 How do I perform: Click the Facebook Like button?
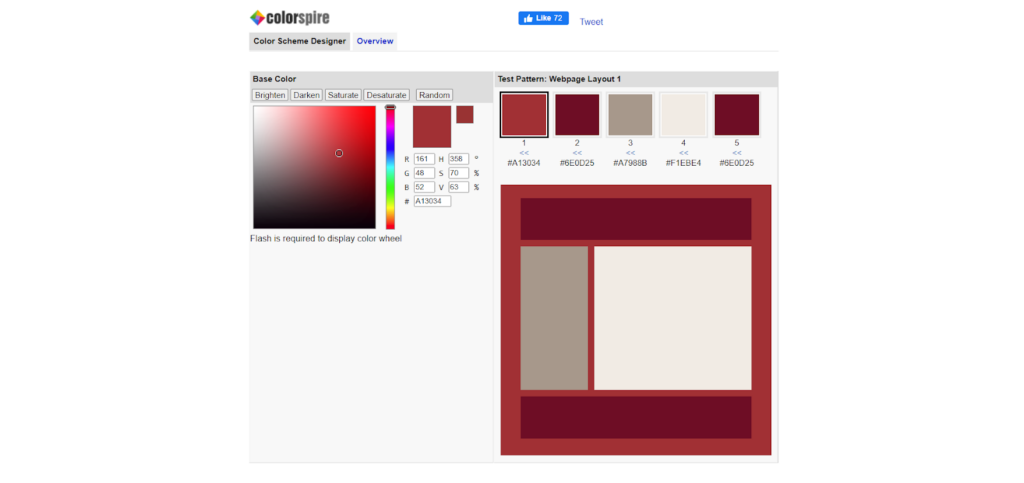(x=543, y=18)
